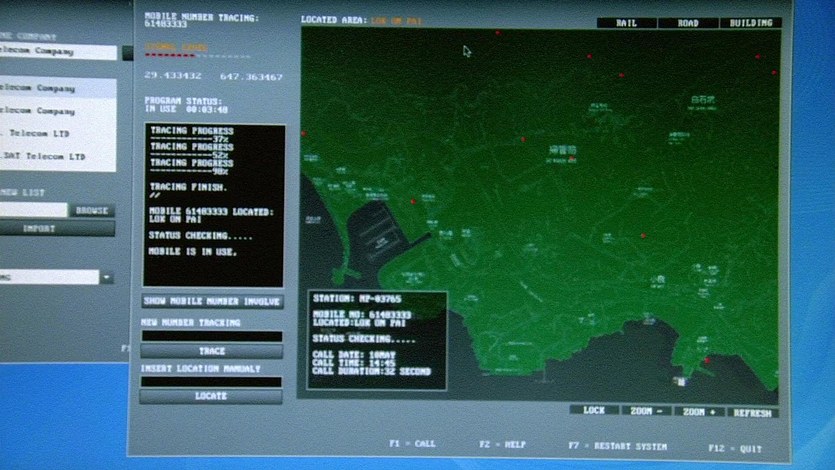This screenshot has height=470, width=835.
Task: Toggle the BUILDING map layer
Action: tap(750, 23)
